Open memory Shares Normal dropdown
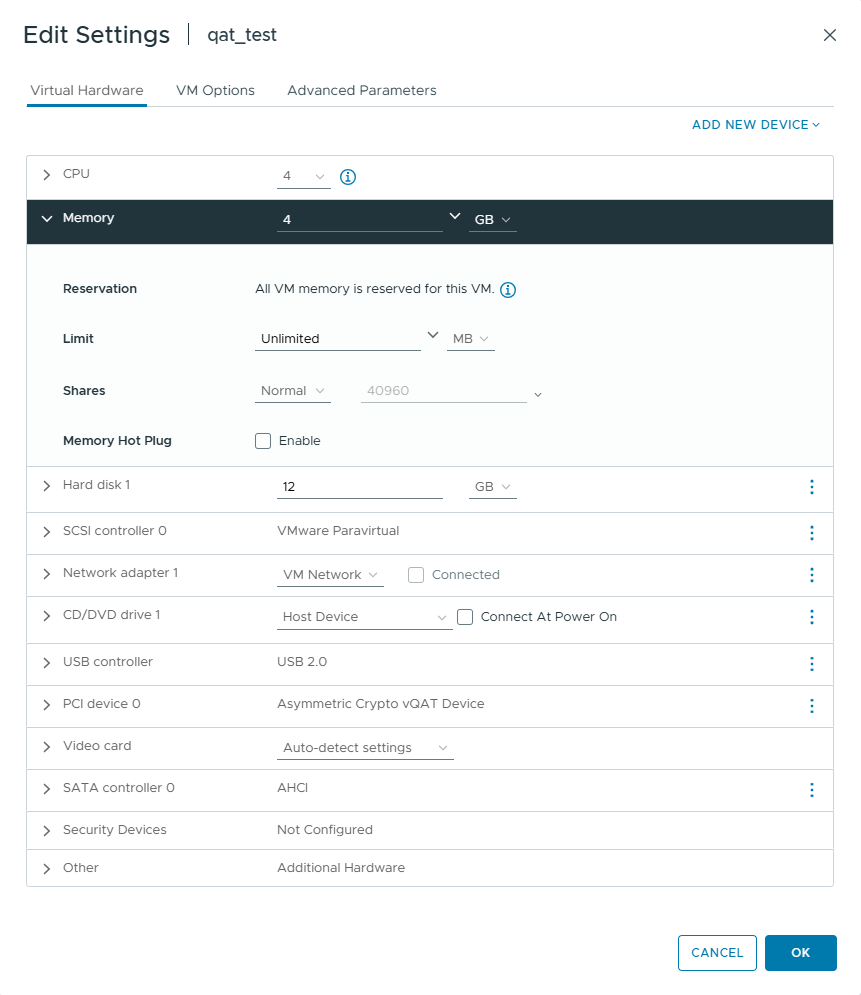 292,391
